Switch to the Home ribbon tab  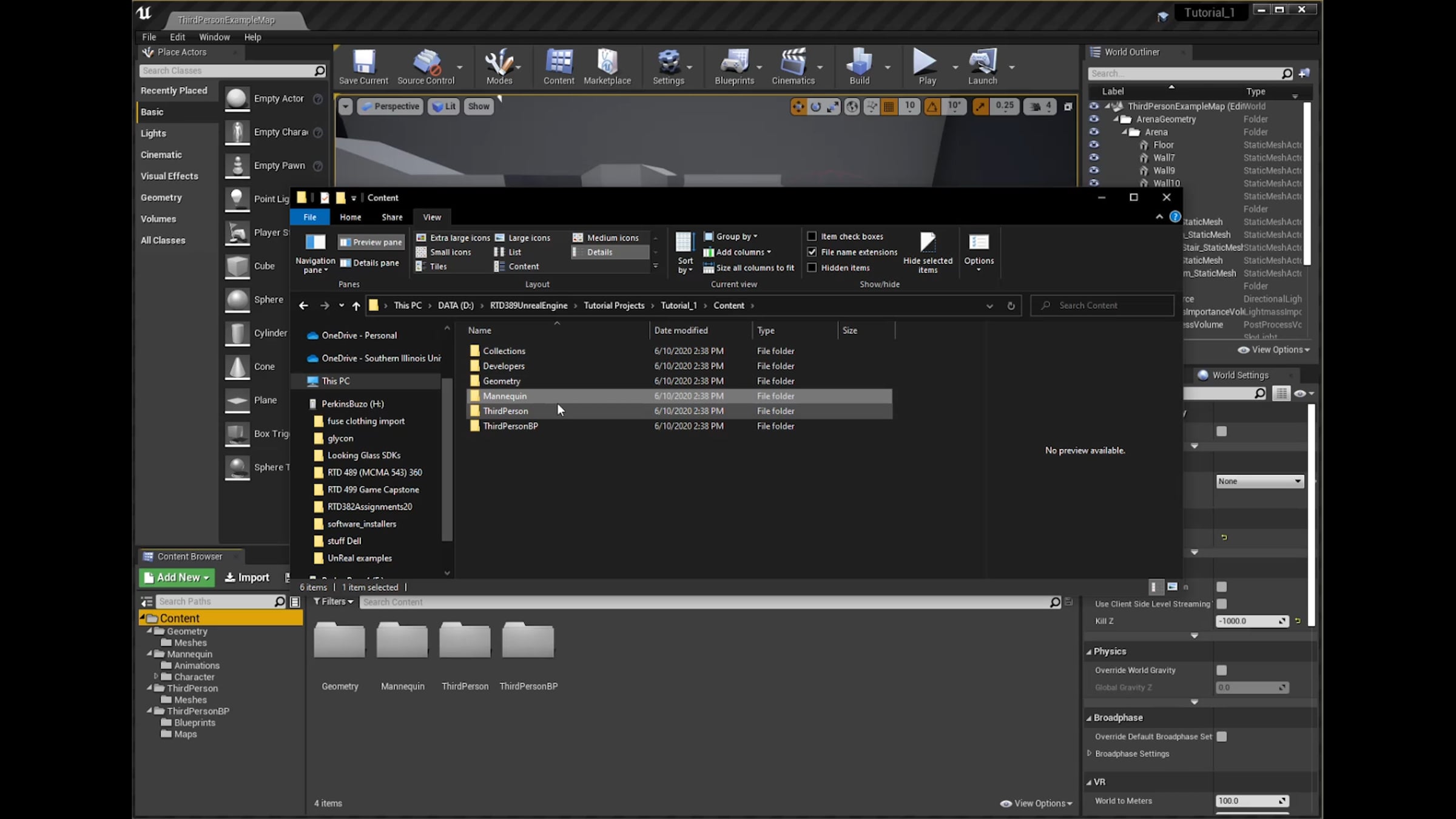coord(350,217)
